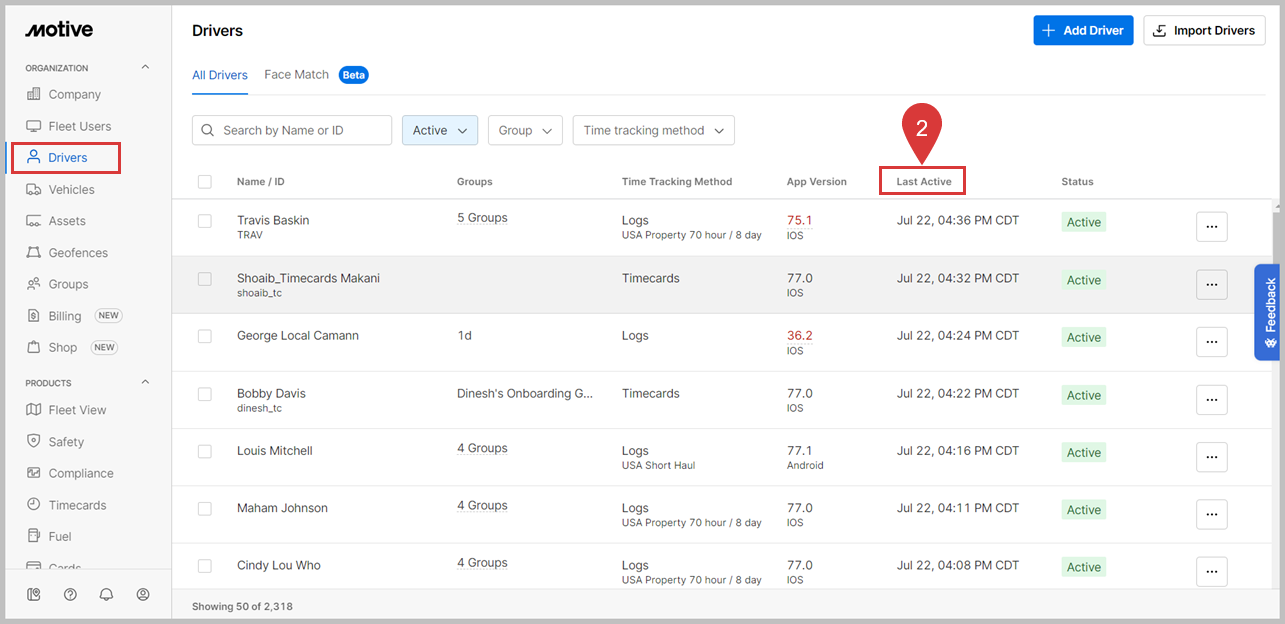Go to the Vehicles page
1285x624 pixels.
point(72,189)
